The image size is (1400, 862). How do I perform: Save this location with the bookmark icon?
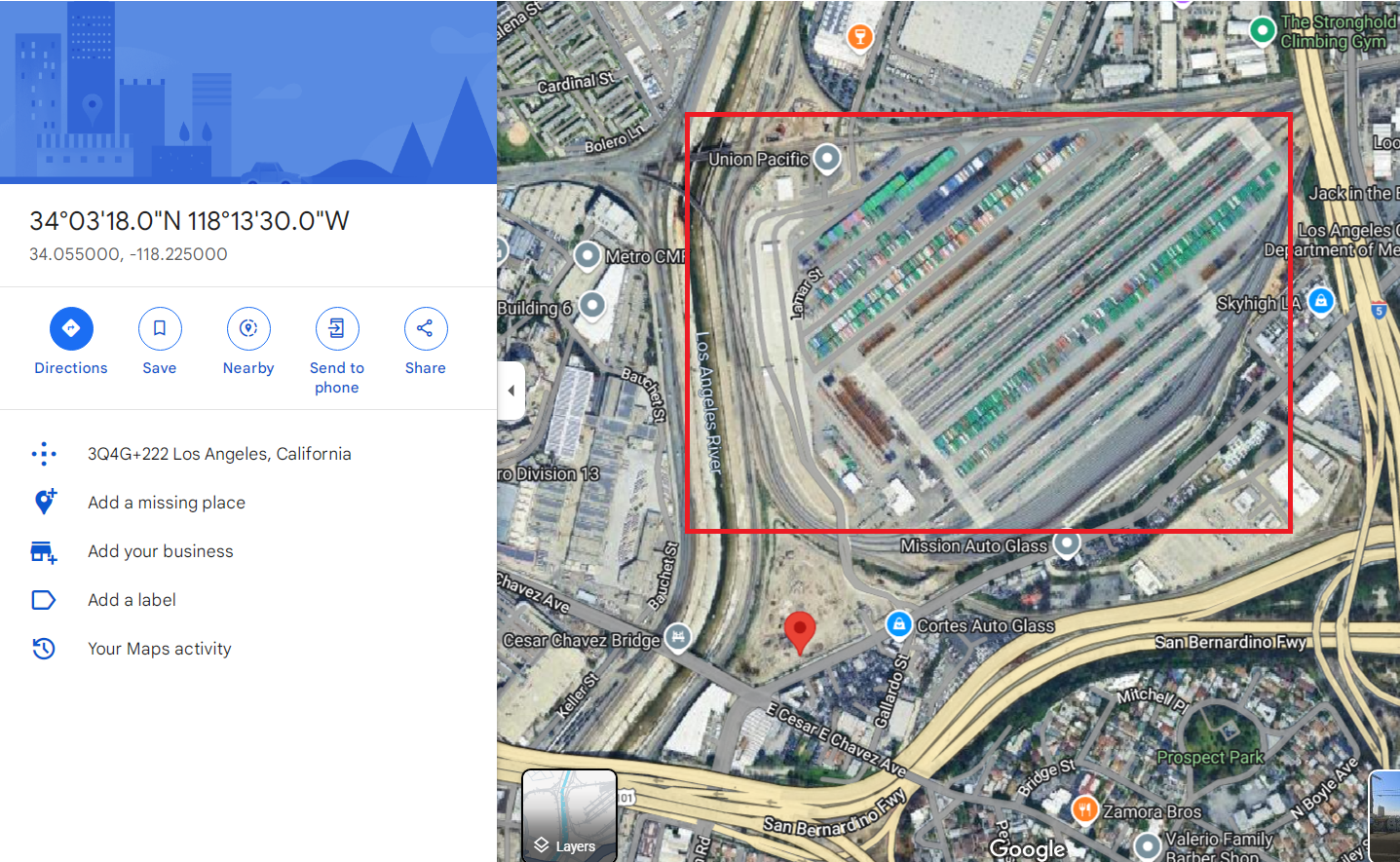(160, 328)
